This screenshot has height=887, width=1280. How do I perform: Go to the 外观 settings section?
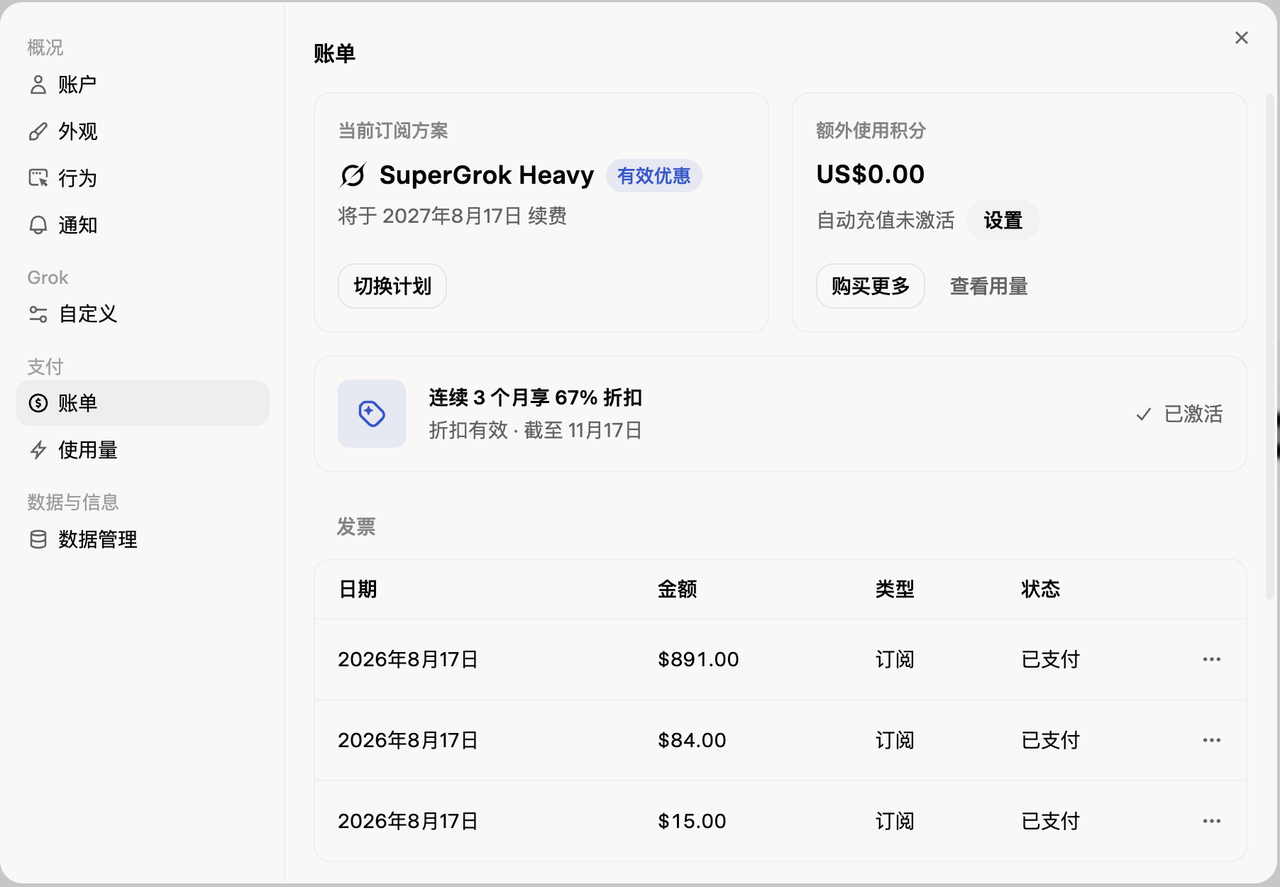pyautogui.click(x=142, y=132)
